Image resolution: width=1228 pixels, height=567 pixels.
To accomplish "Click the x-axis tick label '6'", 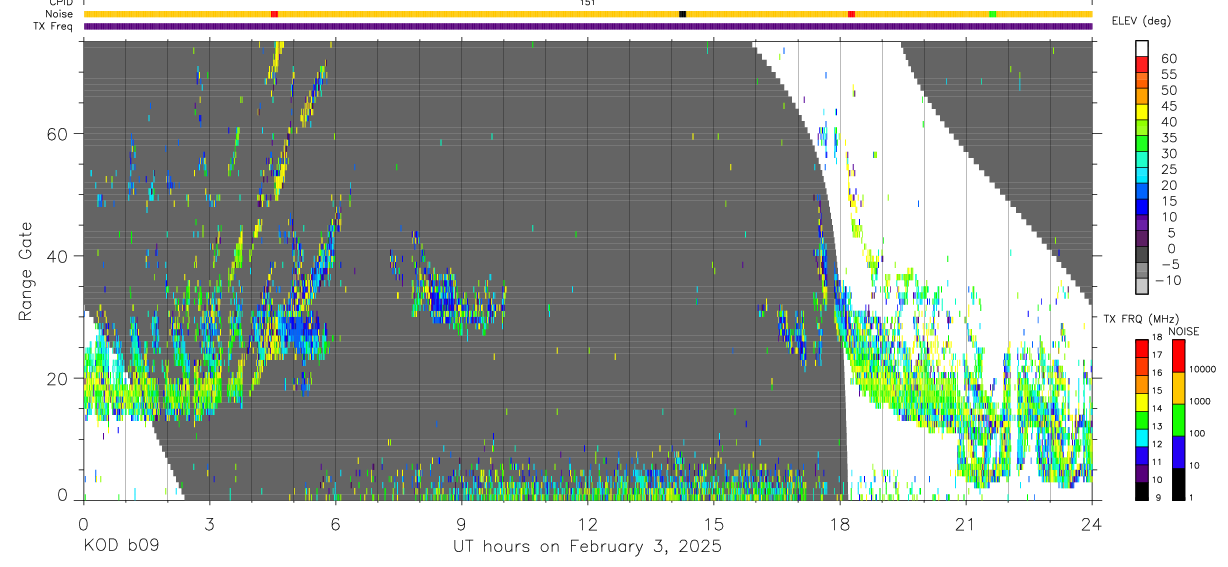I will [335, 524].
